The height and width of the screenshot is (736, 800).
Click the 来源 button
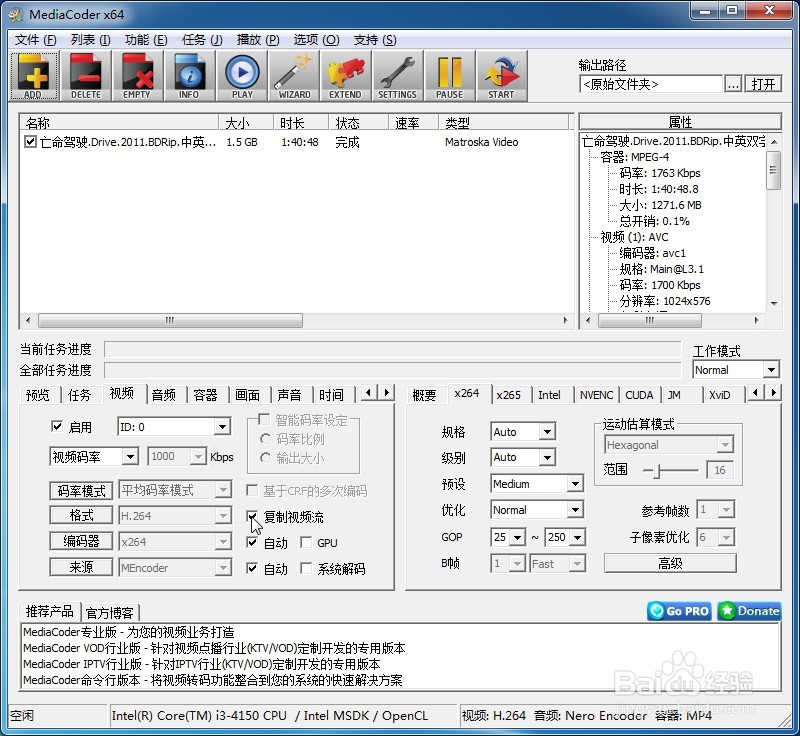click(81, 567)
